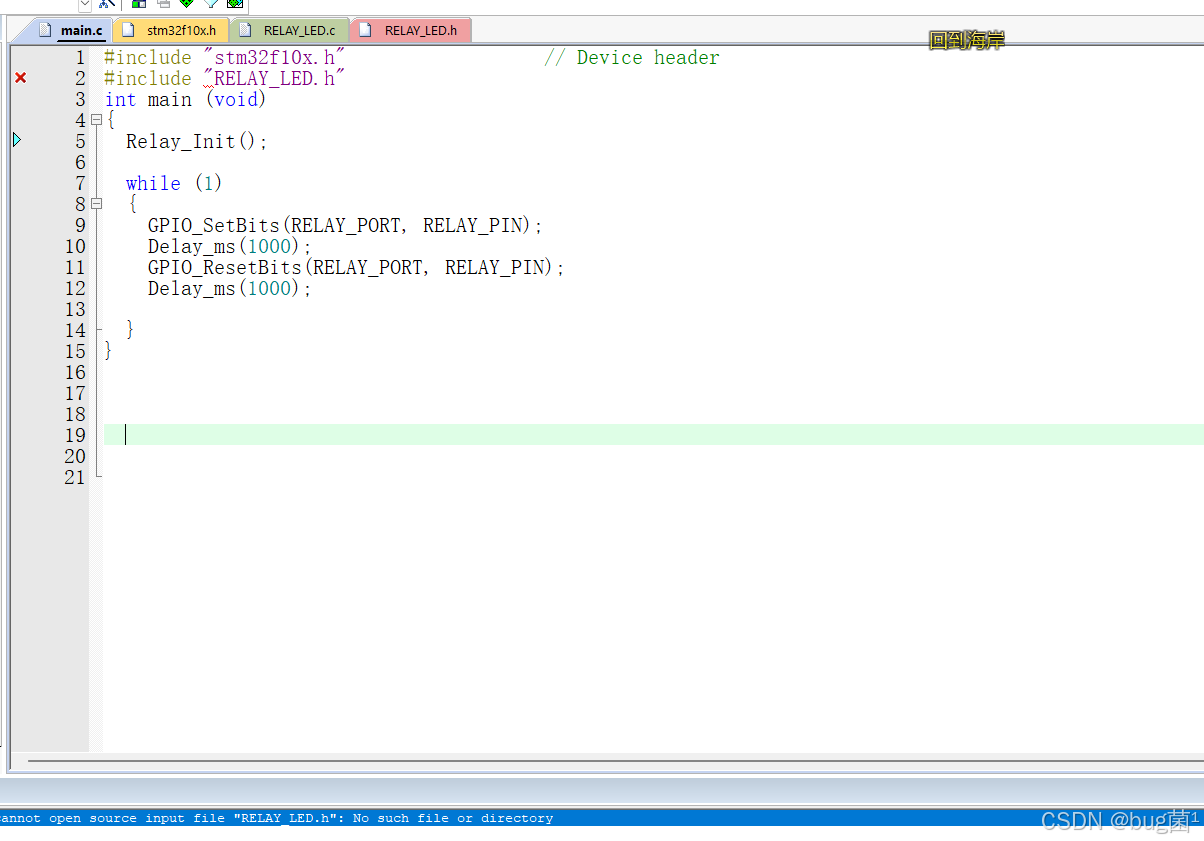Click the Rebuild all target files icon

234,4
